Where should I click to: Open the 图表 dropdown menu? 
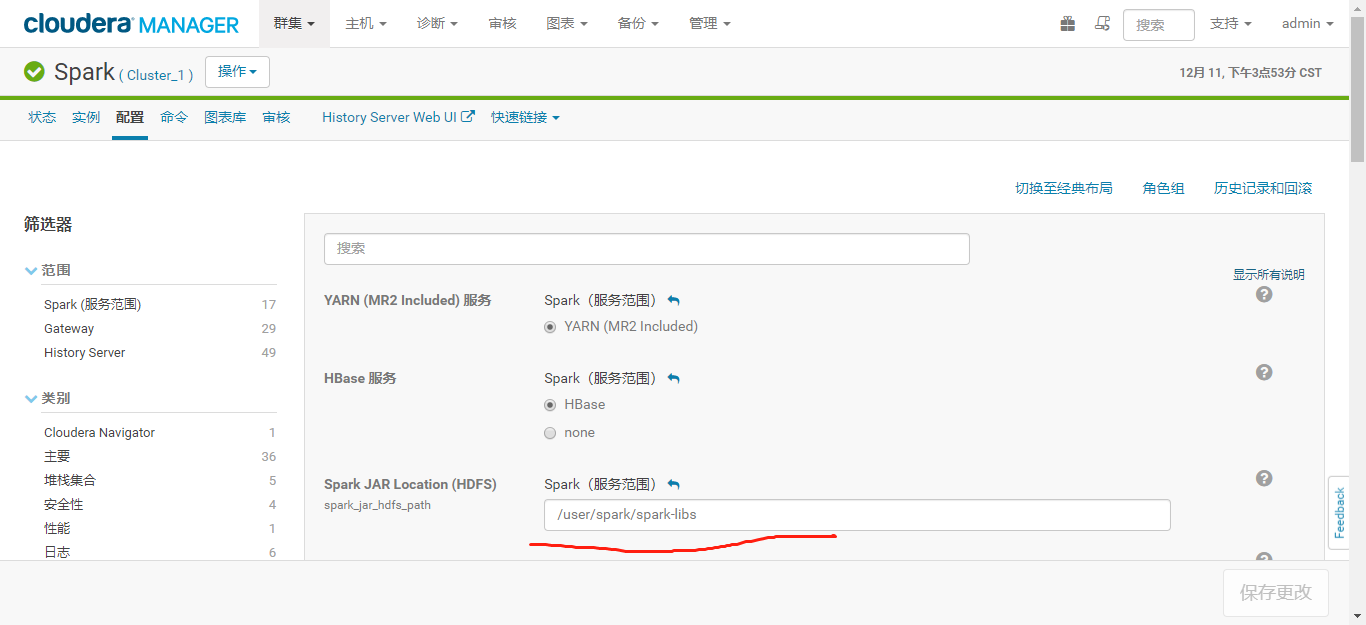[x=567, y=23]
